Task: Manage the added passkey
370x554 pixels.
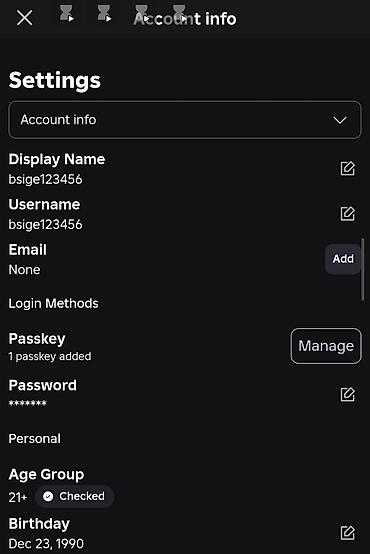Action: pos(326,346)
